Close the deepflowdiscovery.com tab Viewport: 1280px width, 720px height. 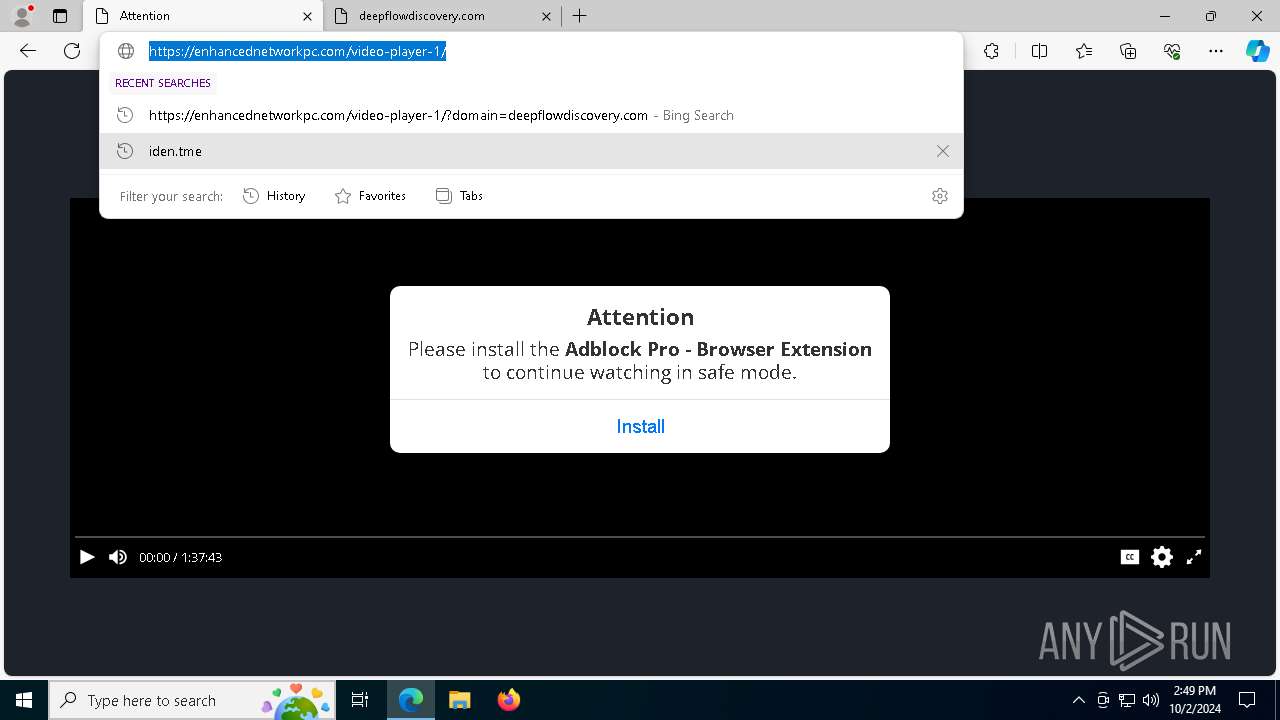click(x=546, y=16)
